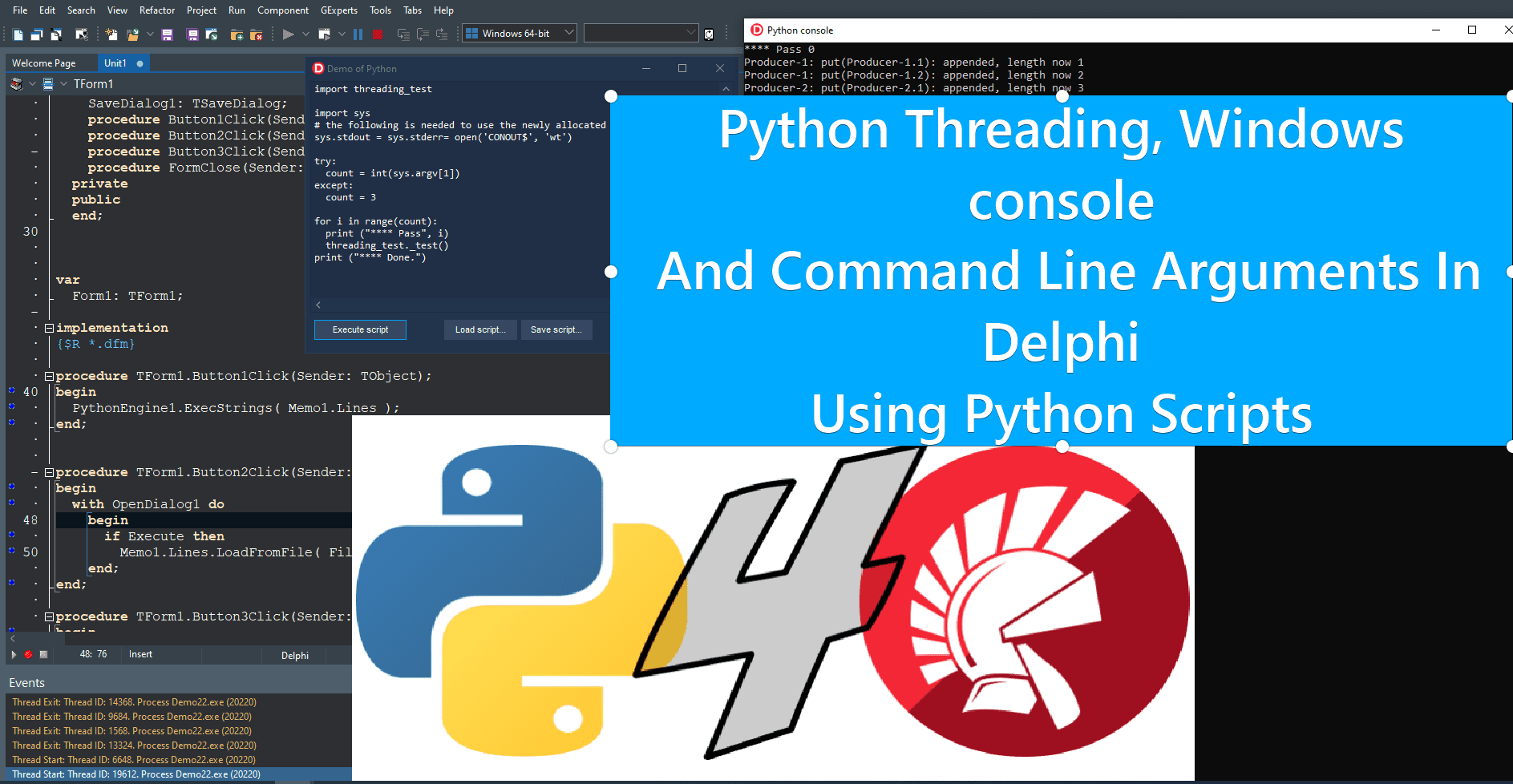This screenshot has height=784, width=1513.
Task: Open the Refactor menu
Action: click(157, 10)
